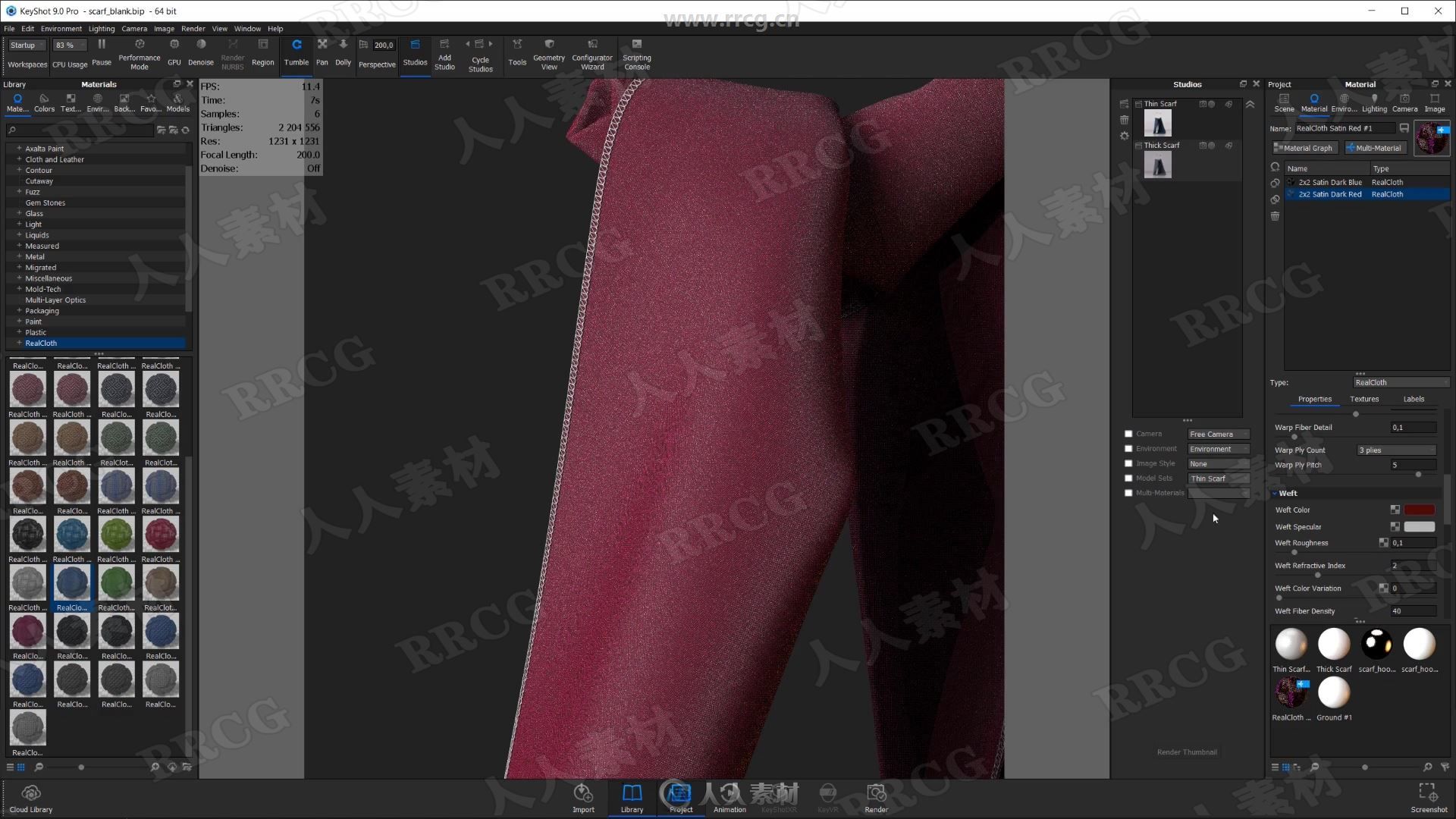Toggle Camera checkbox in Studios panel
The image size is (1456, 819).
click(x=1129, y=433)
